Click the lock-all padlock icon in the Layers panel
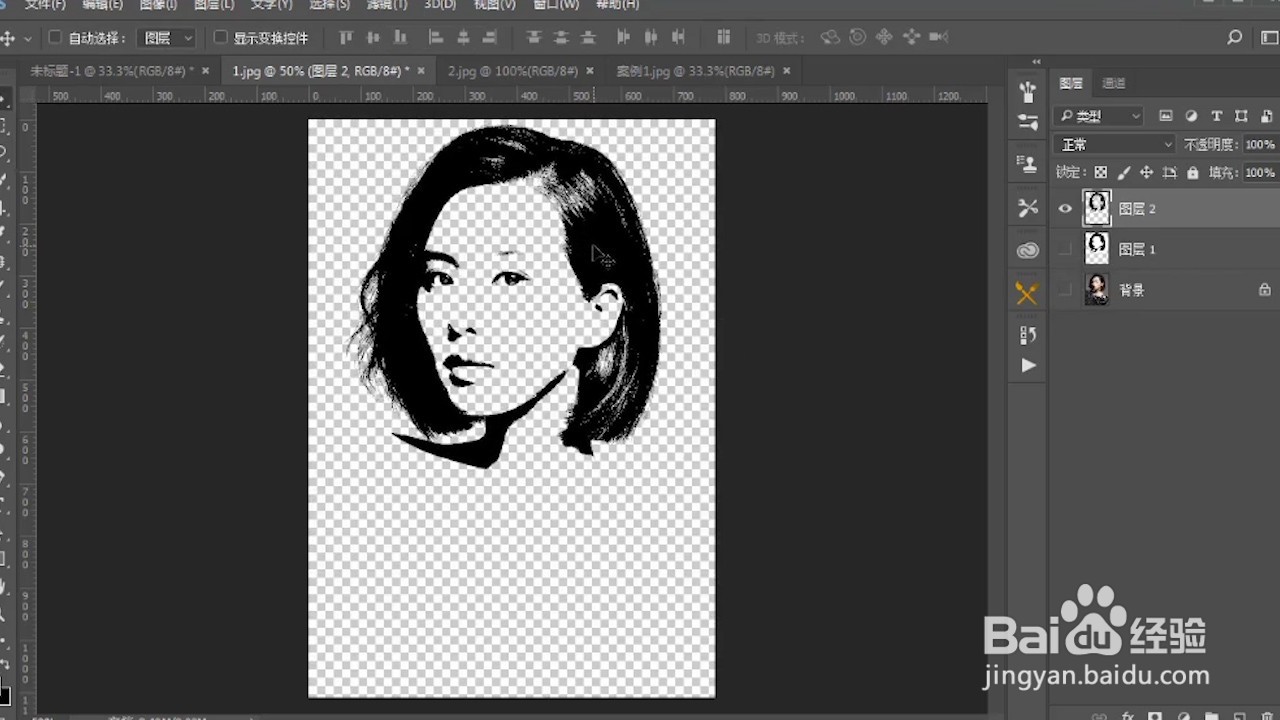 (x=1191, y=172)
